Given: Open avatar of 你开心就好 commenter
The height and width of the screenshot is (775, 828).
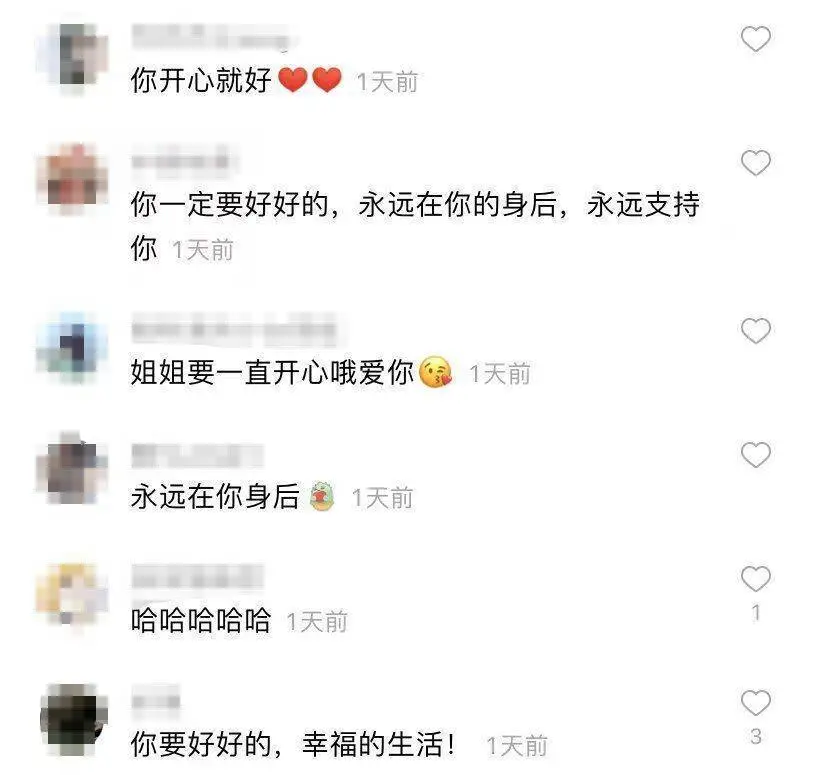Looking at the screenshot, I should tap(73, 56).
